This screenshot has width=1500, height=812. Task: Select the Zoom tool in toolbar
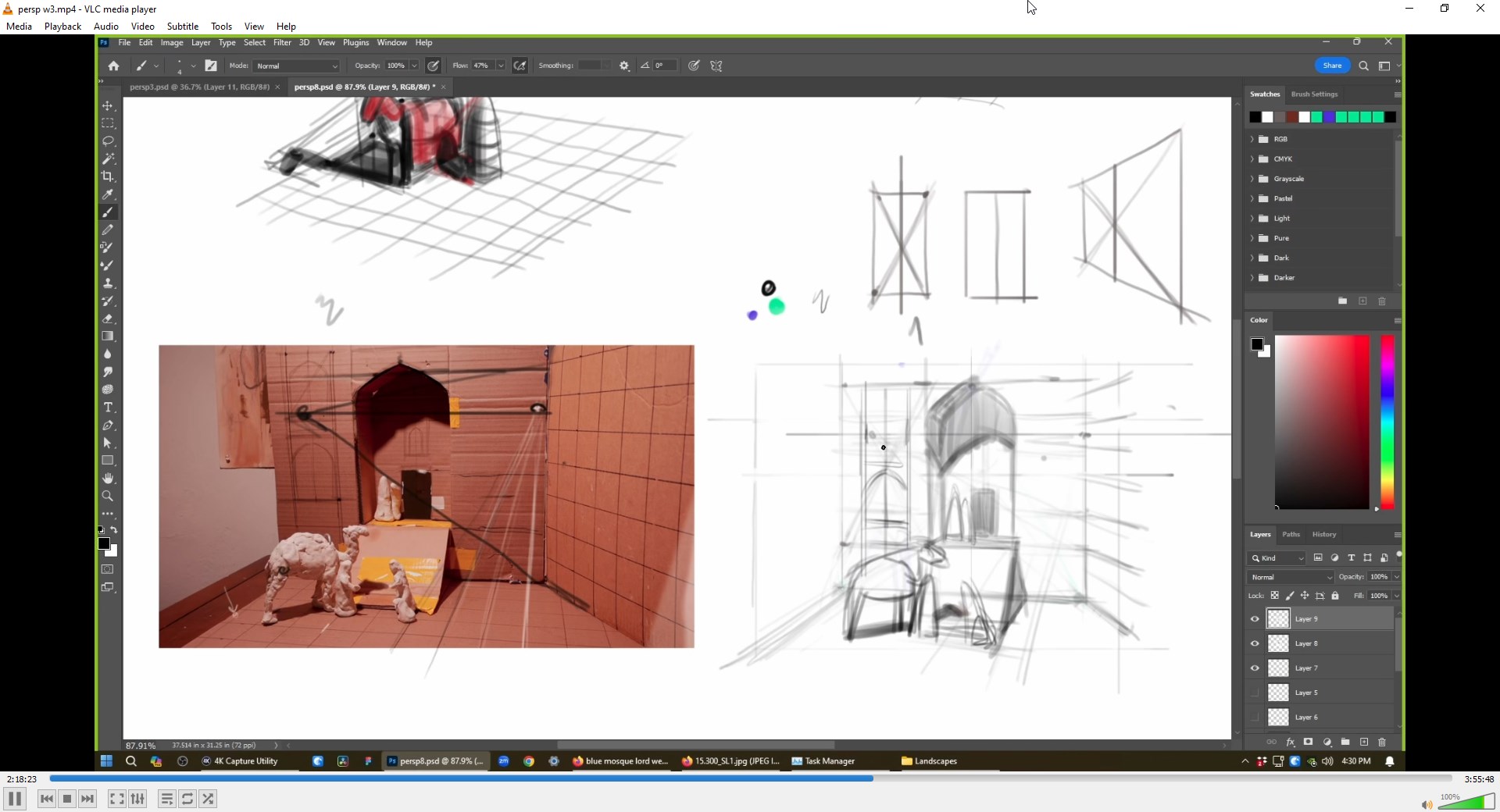click(108, 497)
